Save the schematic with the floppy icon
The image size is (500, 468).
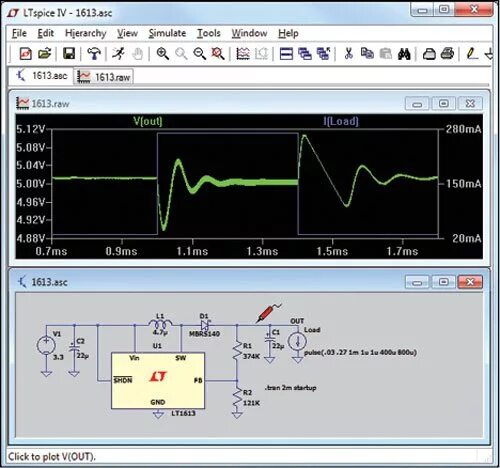pyautogui.click(x=69, y=54)
